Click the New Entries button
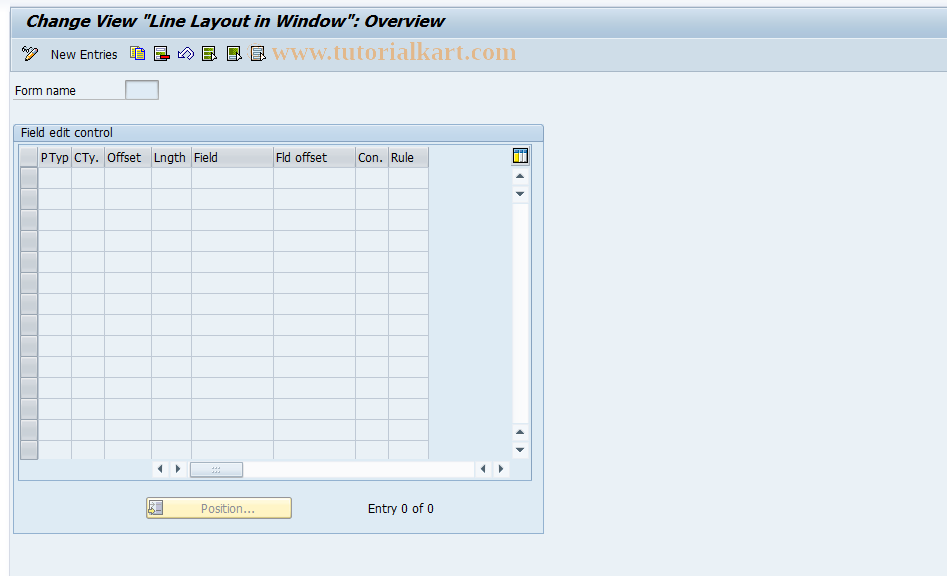This screenshot has height=576, width=947. 84,54
